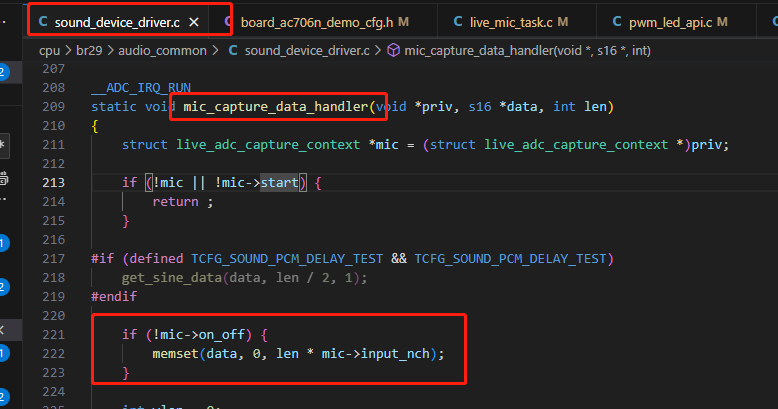Select the audio_common breadcrumb segment

pos(162,51)
